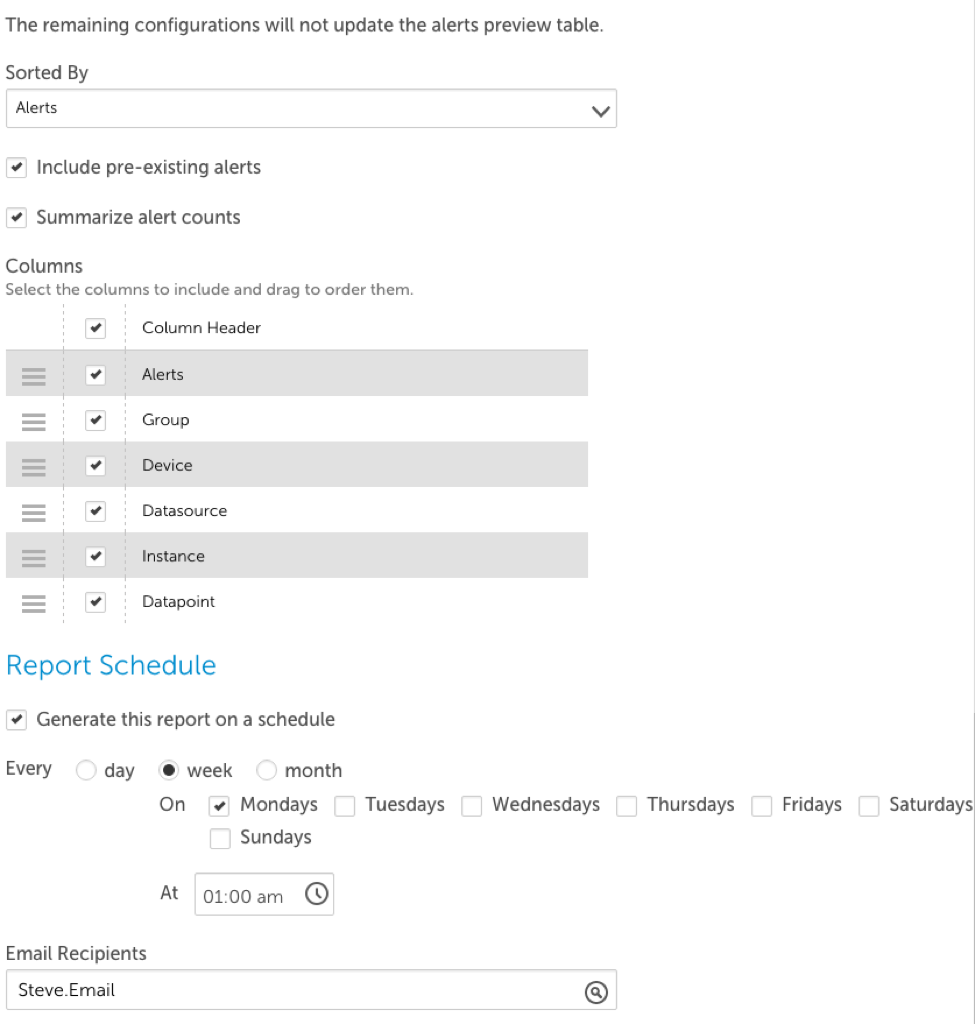Toggle Summarize alert counts checkbox
975x1024 pixels.
click(x=16, y=217)
